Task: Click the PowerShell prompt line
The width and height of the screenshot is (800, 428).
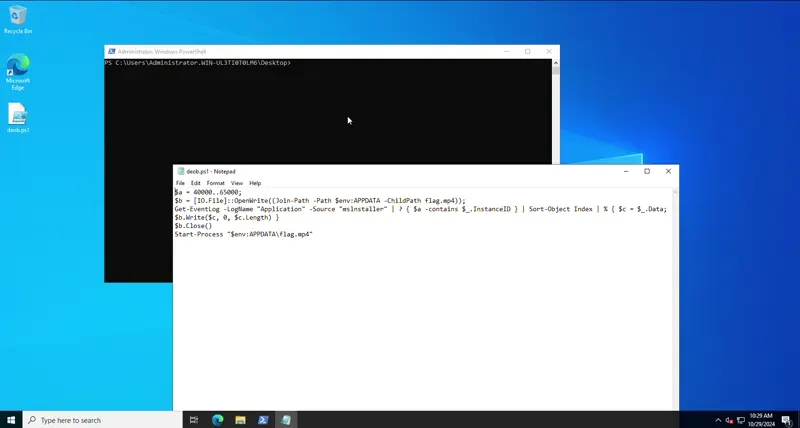Action: coord(198,63)
